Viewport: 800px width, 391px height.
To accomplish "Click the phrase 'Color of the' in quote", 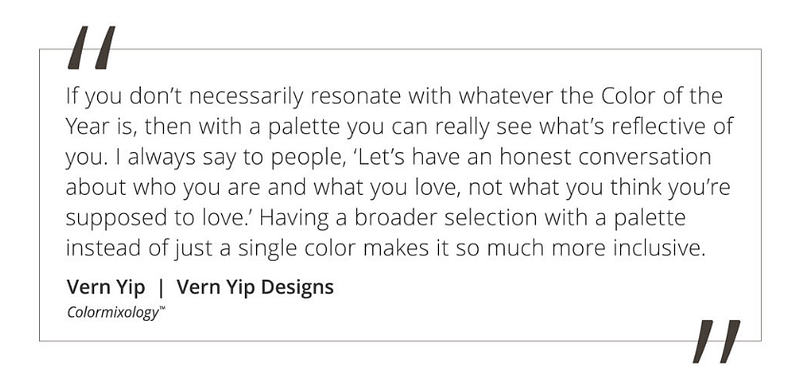I will click(x=661, y=96).
